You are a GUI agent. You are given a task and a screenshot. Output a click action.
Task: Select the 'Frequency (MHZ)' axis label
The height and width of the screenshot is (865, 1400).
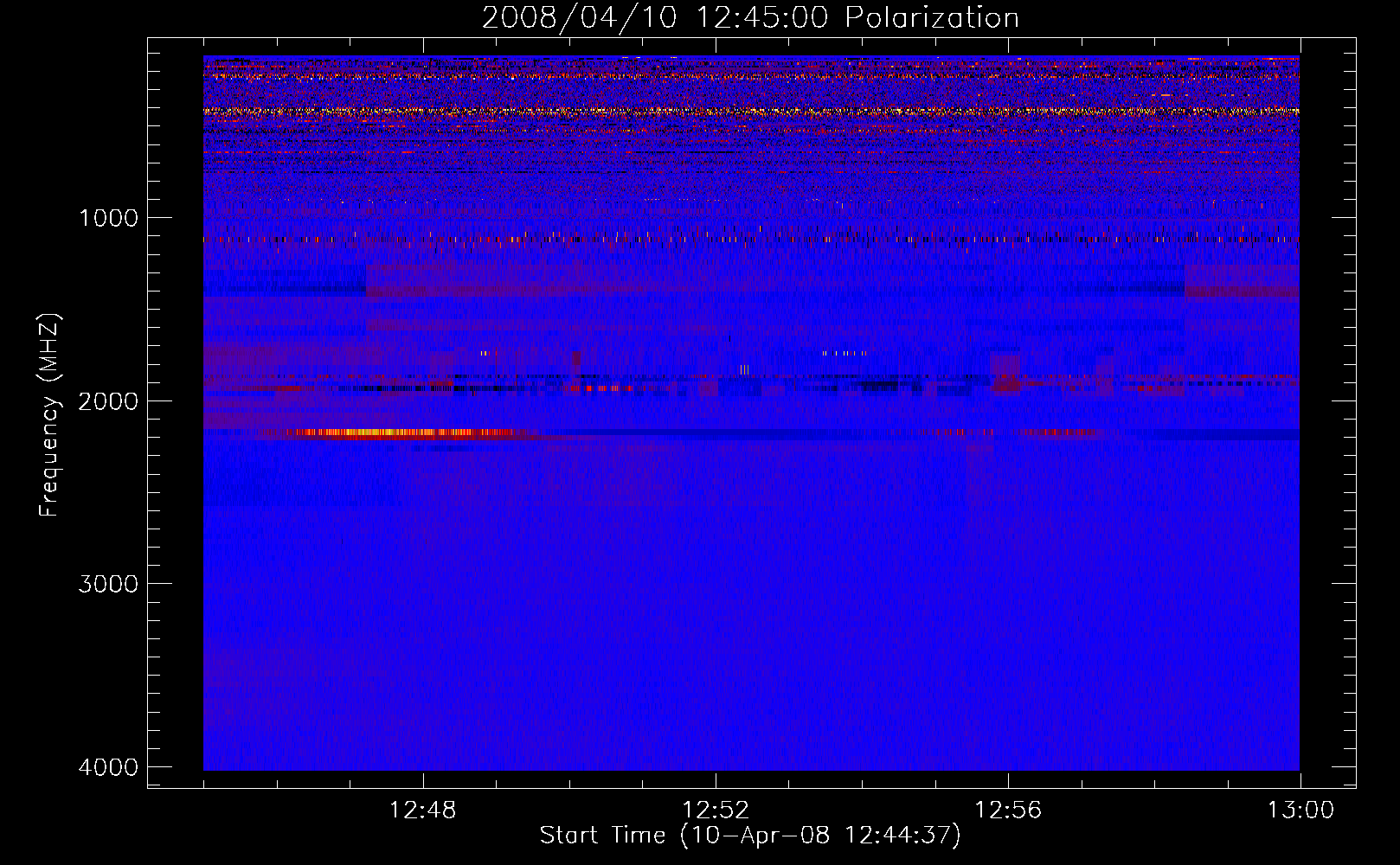pos(50,415)
